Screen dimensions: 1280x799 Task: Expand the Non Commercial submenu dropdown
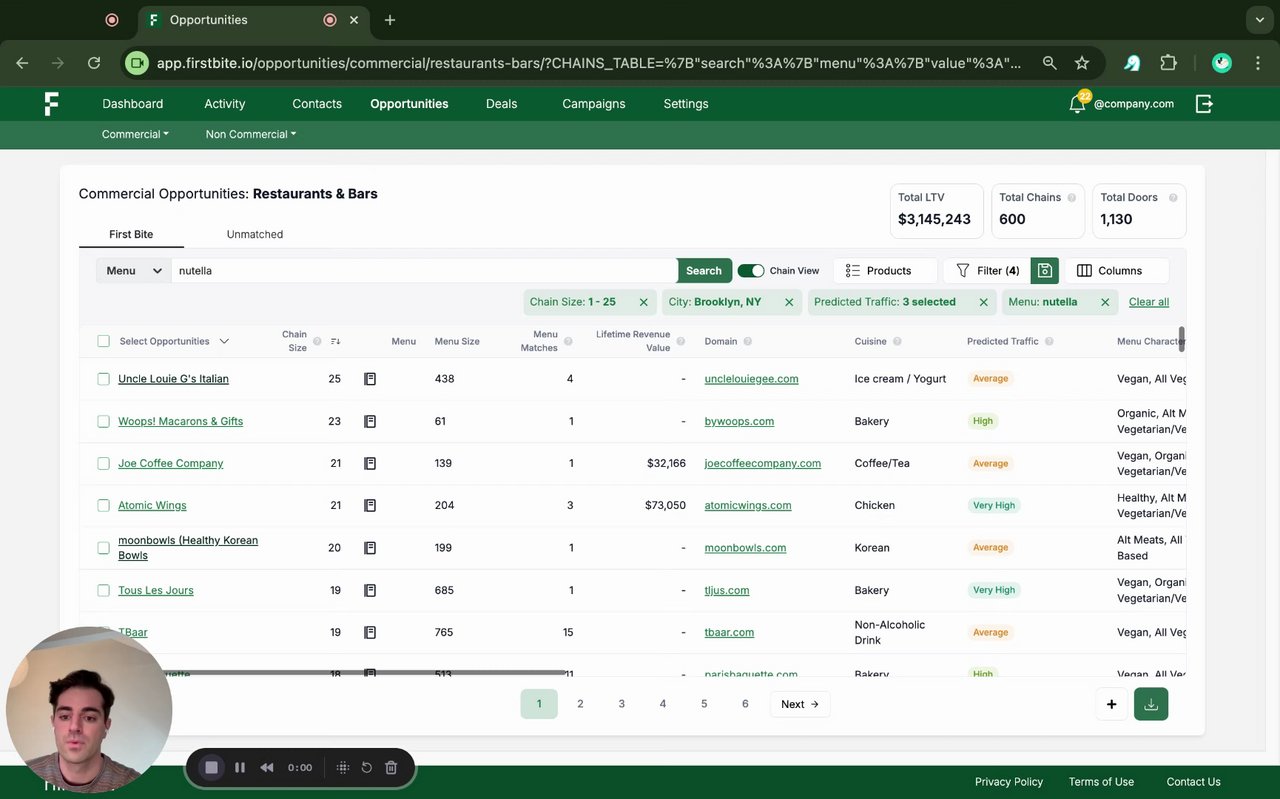click(x=251, y=134)
